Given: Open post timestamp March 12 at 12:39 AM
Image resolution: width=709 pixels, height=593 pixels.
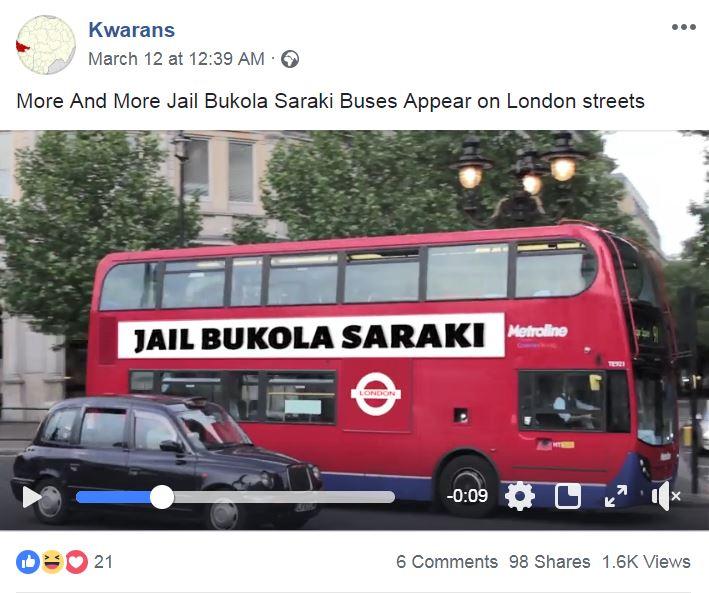Looking at the screenshot, I should (x=176, y=59).
